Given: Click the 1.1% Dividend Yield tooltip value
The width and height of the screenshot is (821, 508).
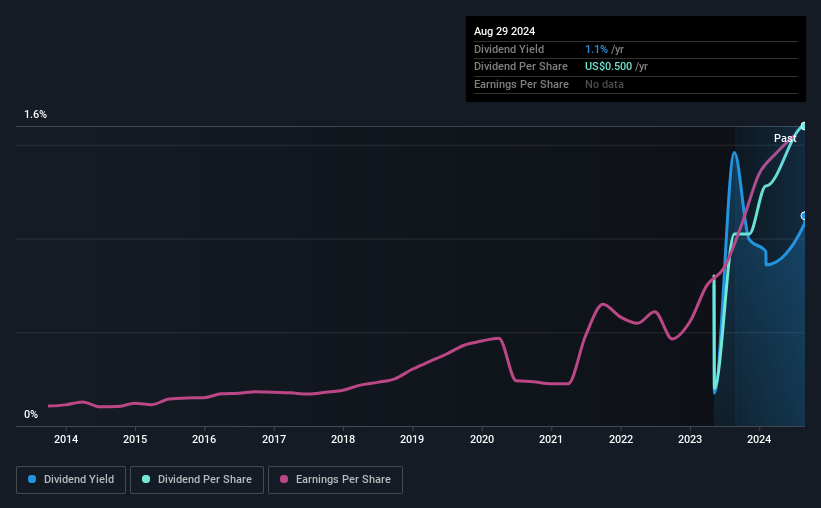Looking at the screenshot, I should [596, 49].
